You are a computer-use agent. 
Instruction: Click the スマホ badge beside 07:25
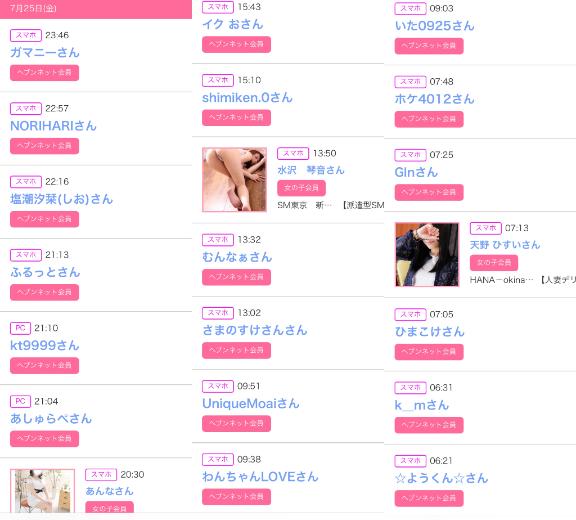tap(410, 155)
